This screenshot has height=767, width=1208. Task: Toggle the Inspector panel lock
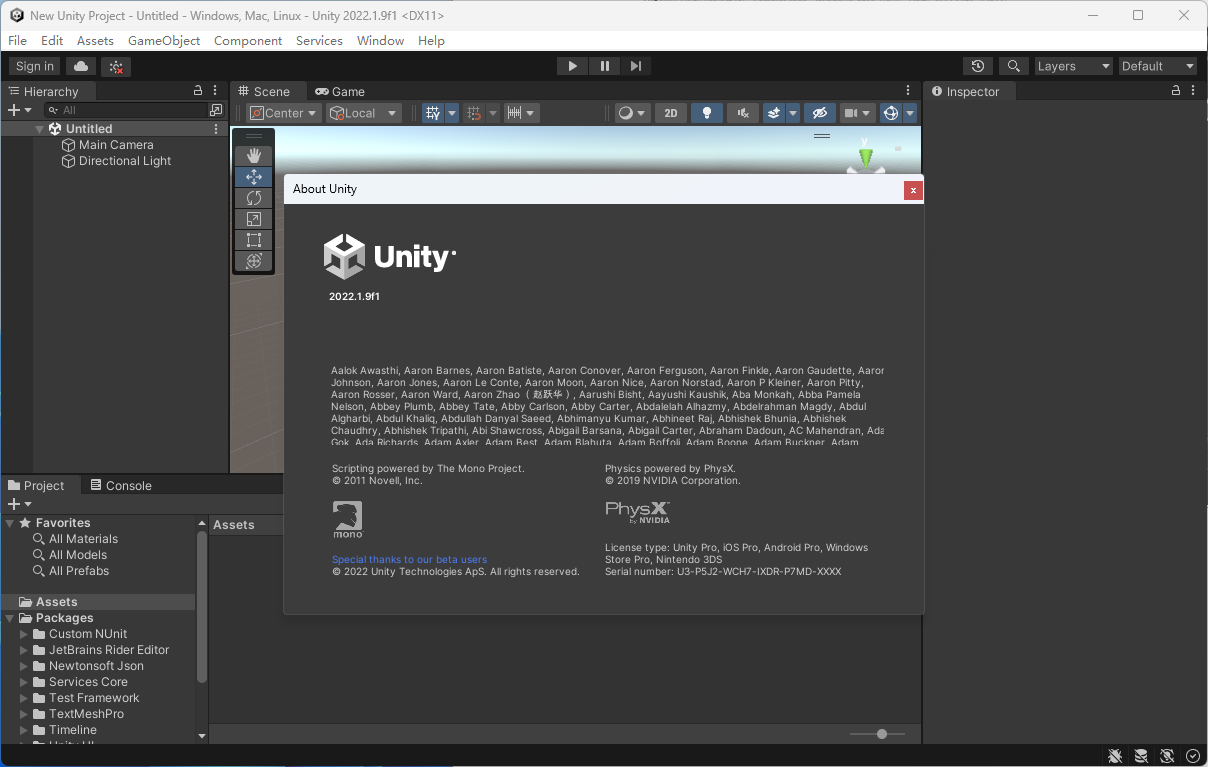(x=1177, y=91)
